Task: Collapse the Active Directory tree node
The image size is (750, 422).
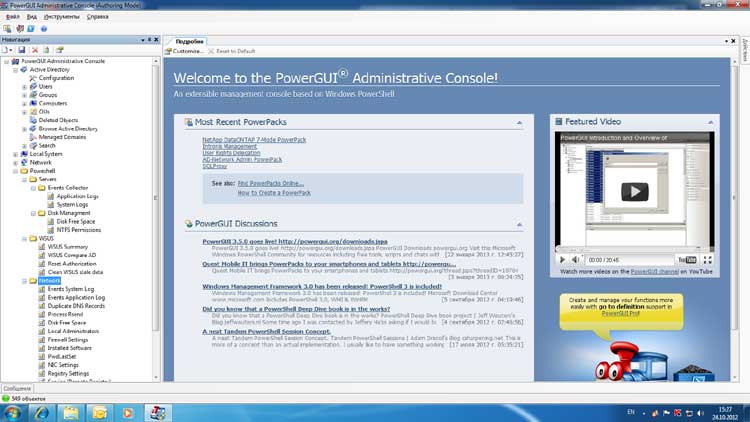Action: 15,70
